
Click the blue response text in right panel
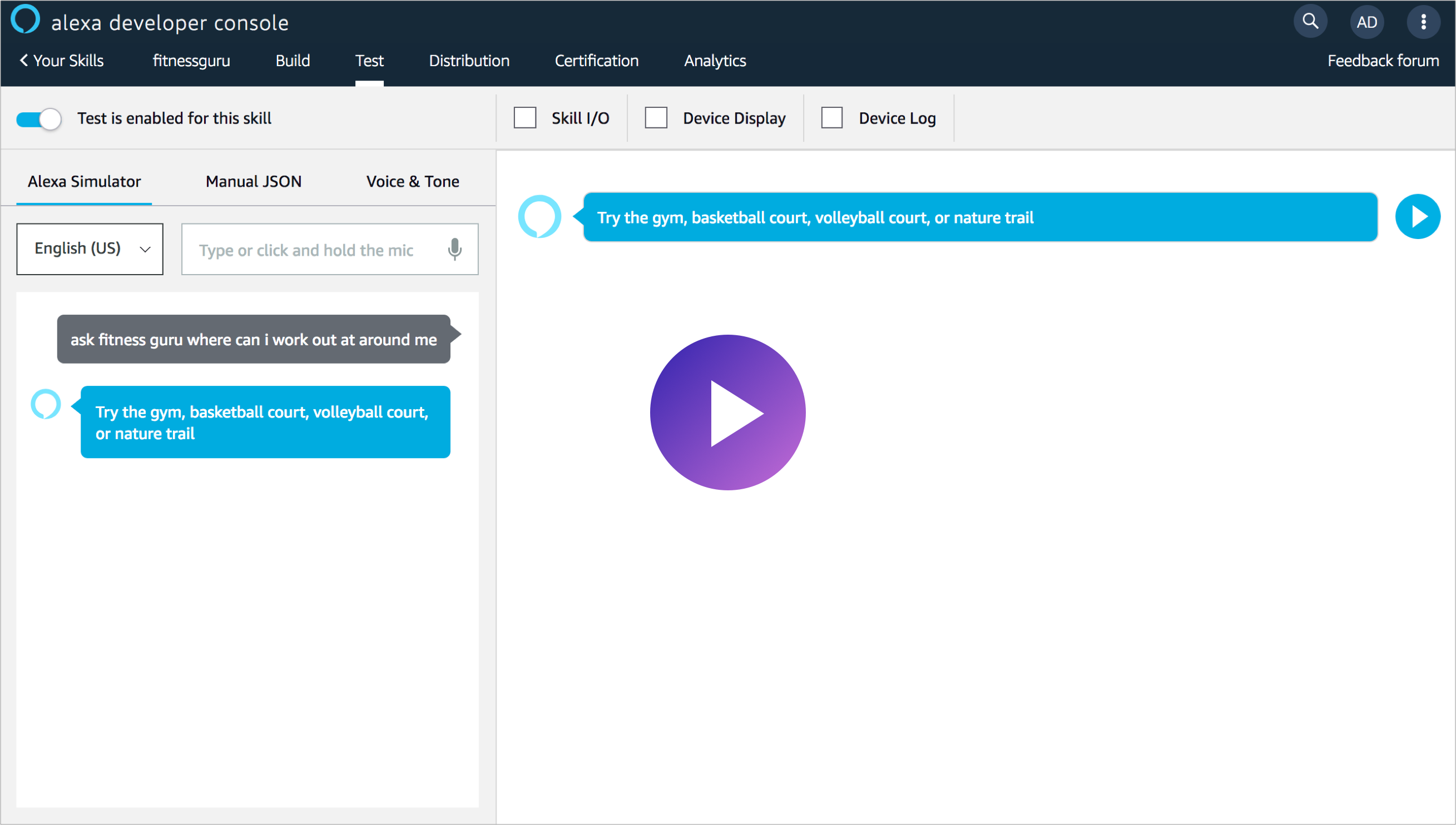[x=815, y=217]
